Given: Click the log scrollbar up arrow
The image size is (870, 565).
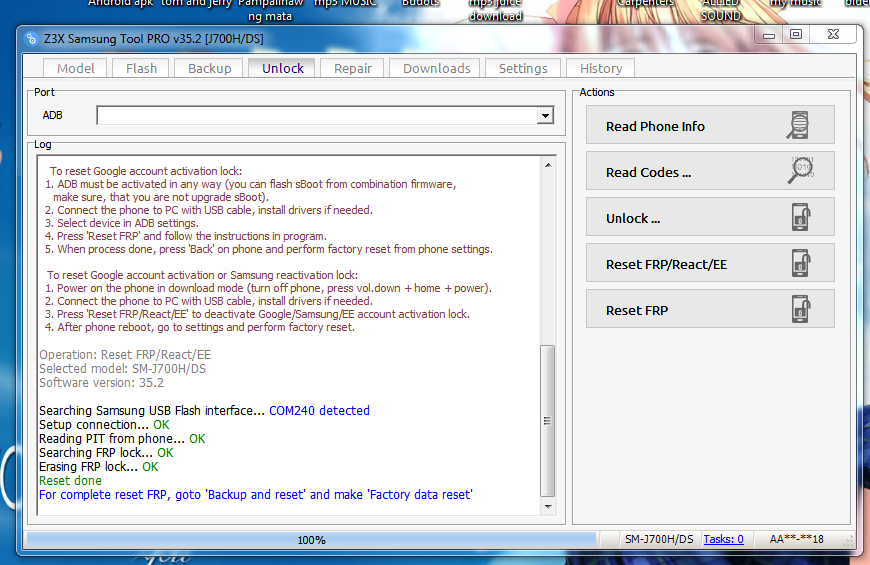Looking at the screenshot, I should click(x=548, y=165).
